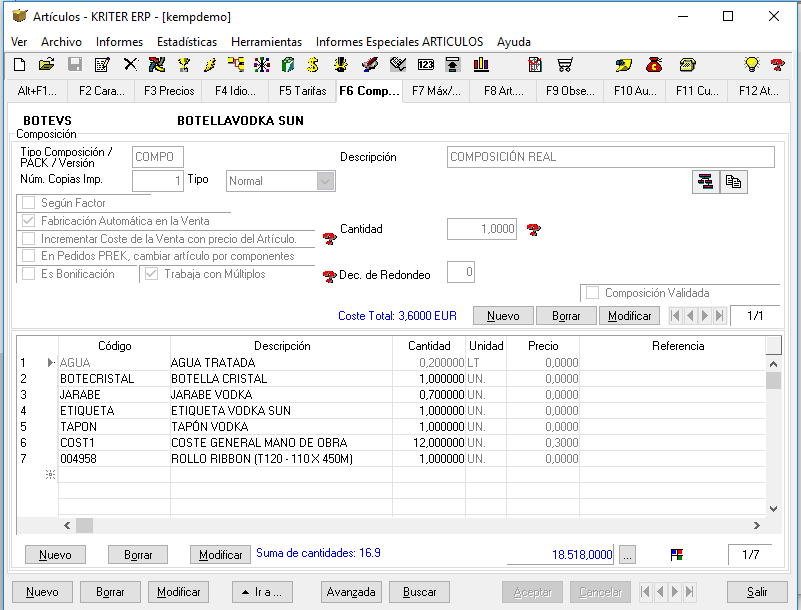The height and width of the screenshot is (610, 801).
Task: Click the 123 counter toolbar icon
Action: [426, 65]
